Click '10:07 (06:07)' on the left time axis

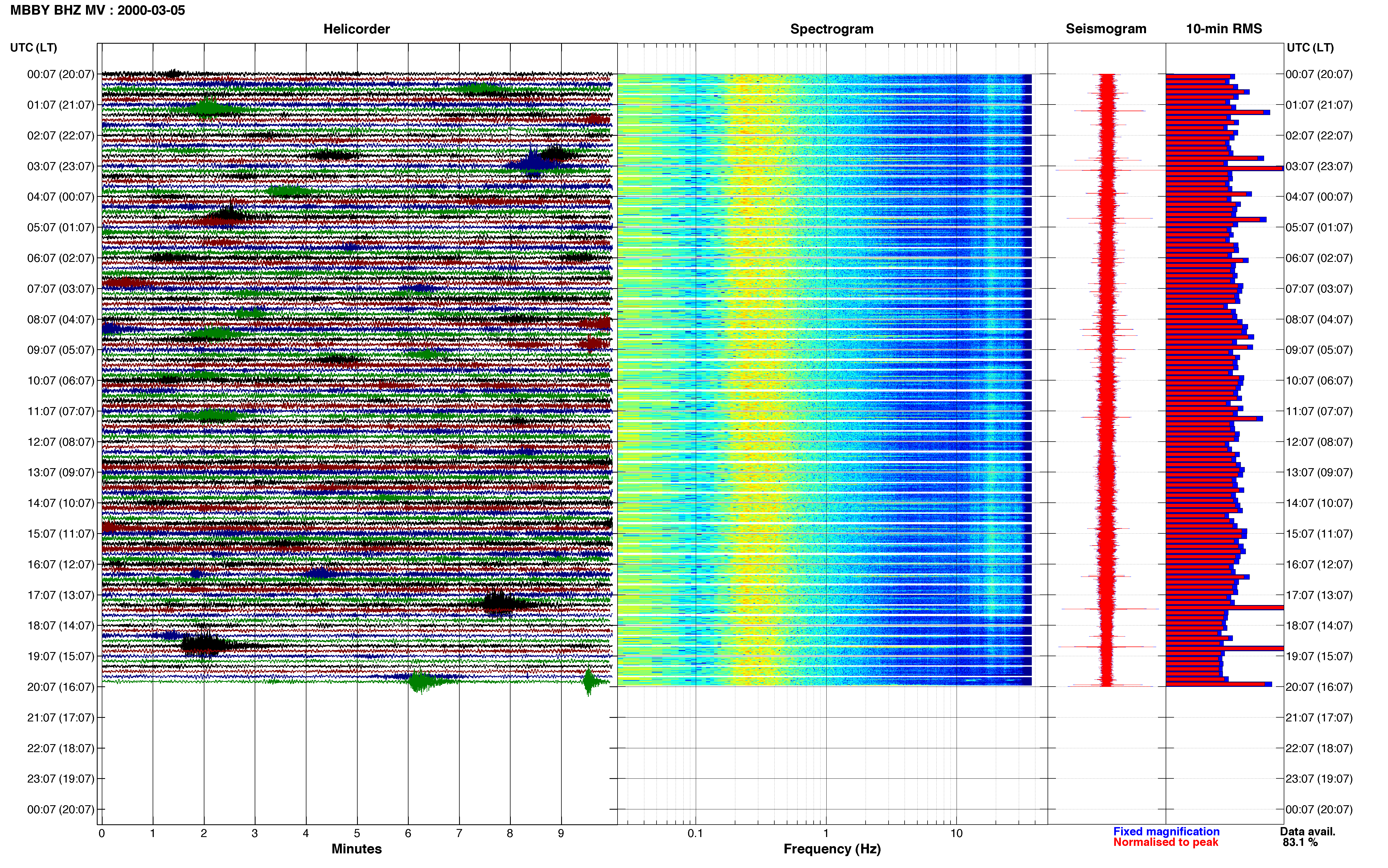(x=60, y=380)
